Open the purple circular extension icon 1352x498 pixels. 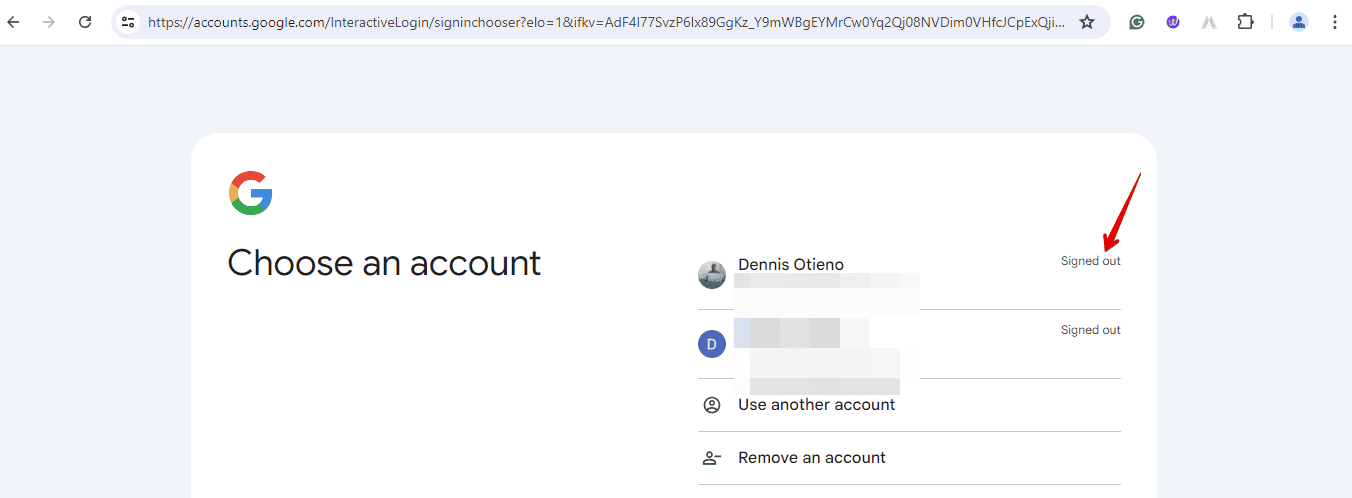click(x=1173, y=21)
